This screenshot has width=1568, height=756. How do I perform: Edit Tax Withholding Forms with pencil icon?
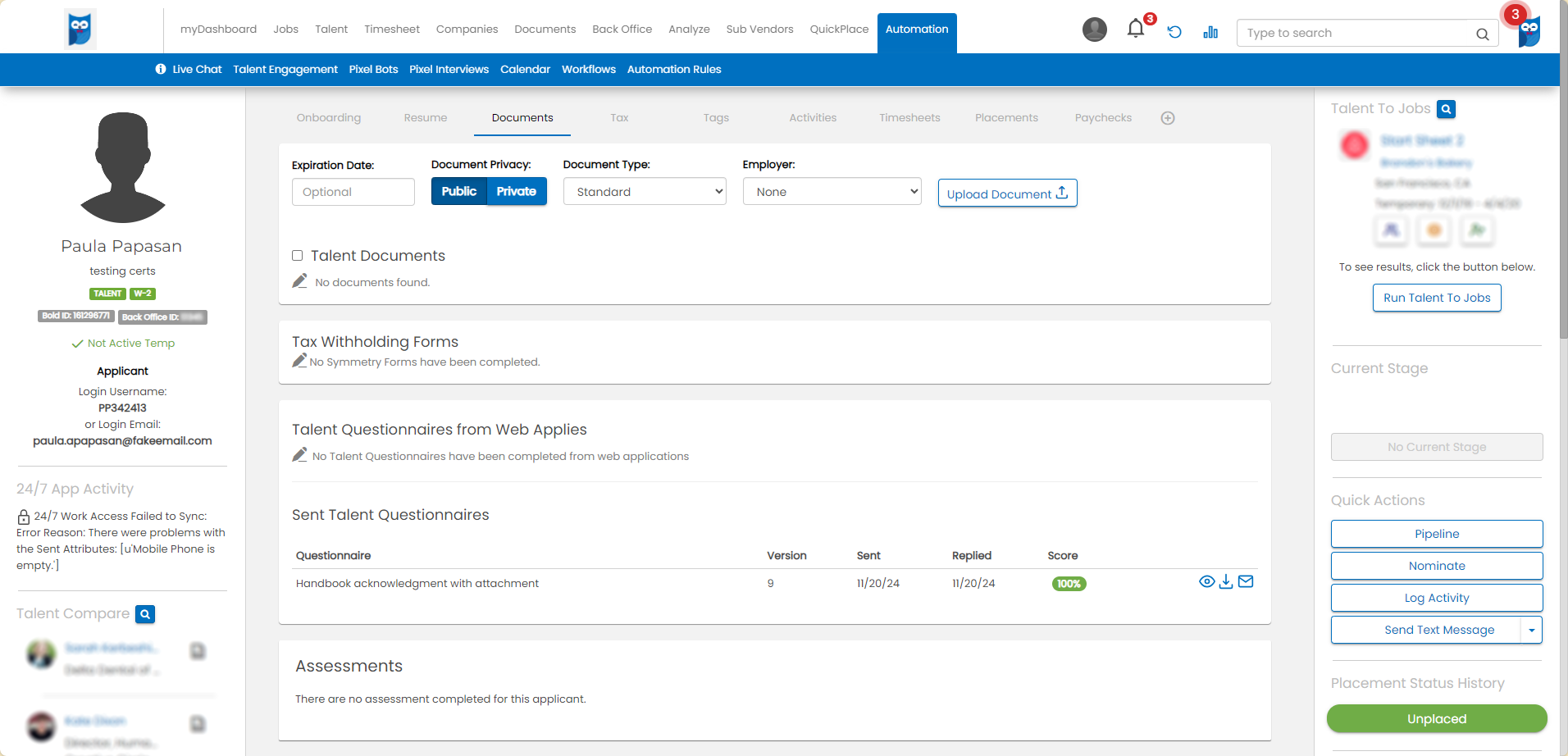click(x=299, y=361)
